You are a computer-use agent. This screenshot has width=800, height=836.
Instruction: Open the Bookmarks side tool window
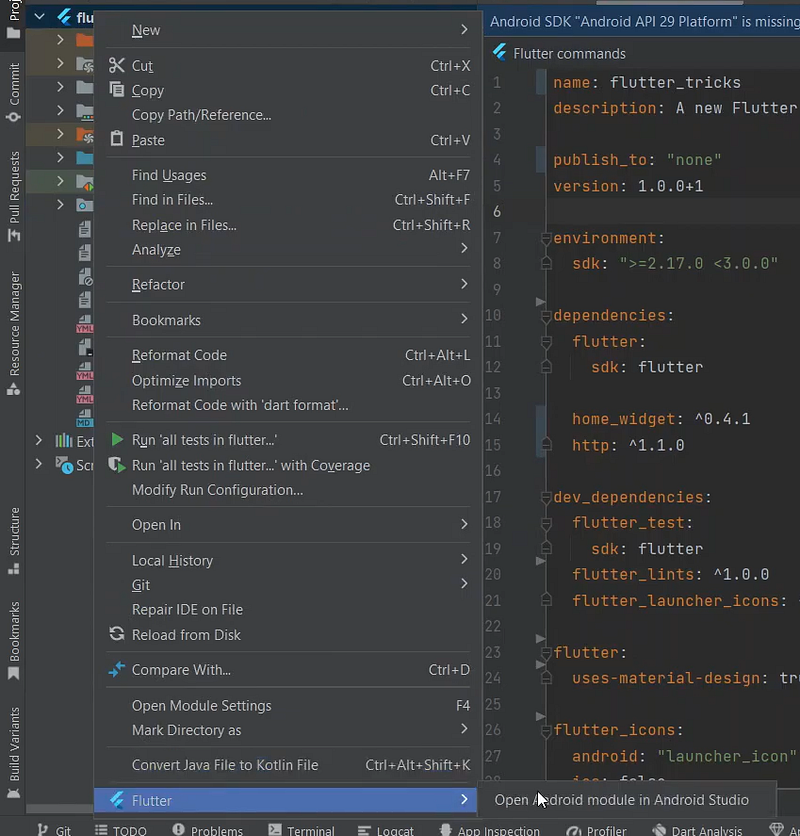pos(14,641)
